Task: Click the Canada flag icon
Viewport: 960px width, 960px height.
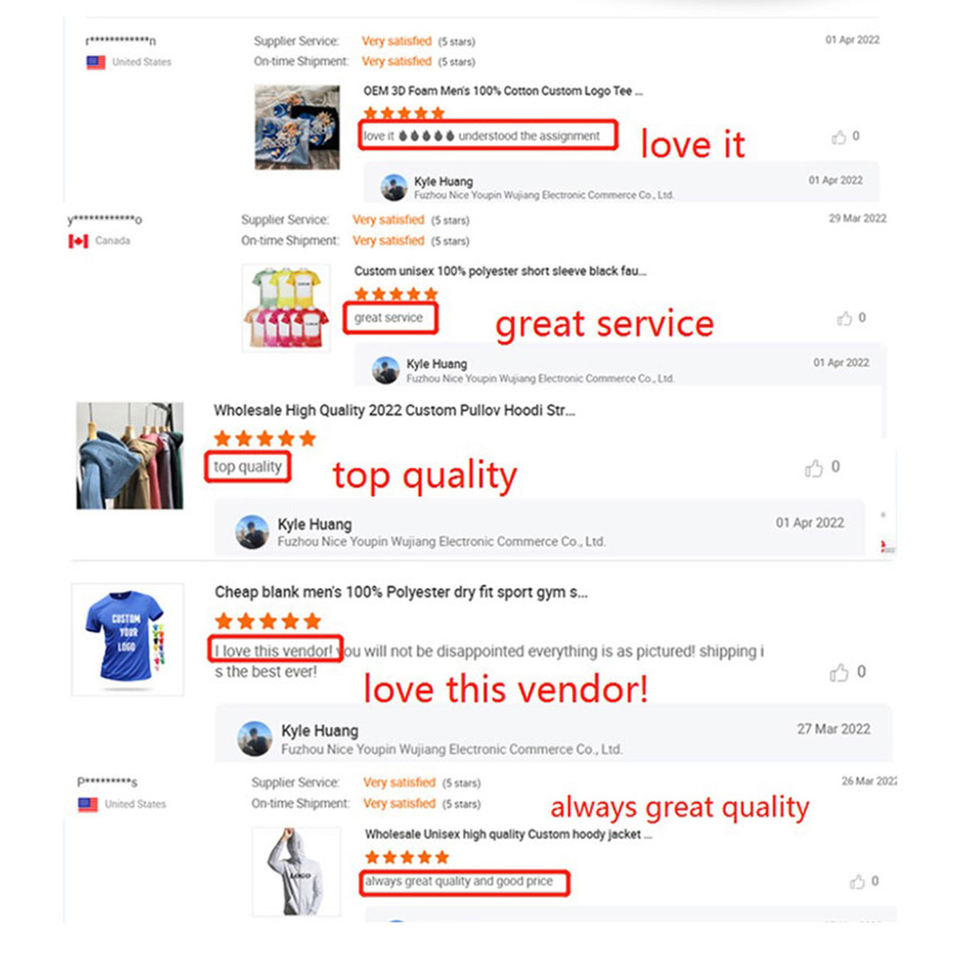Action: coord(78,241)
